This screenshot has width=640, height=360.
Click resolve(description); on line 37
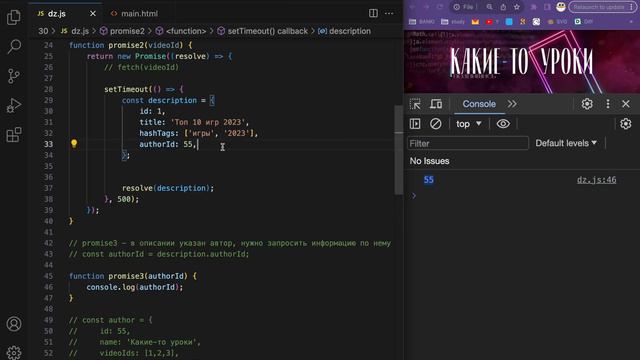(168, 188)
